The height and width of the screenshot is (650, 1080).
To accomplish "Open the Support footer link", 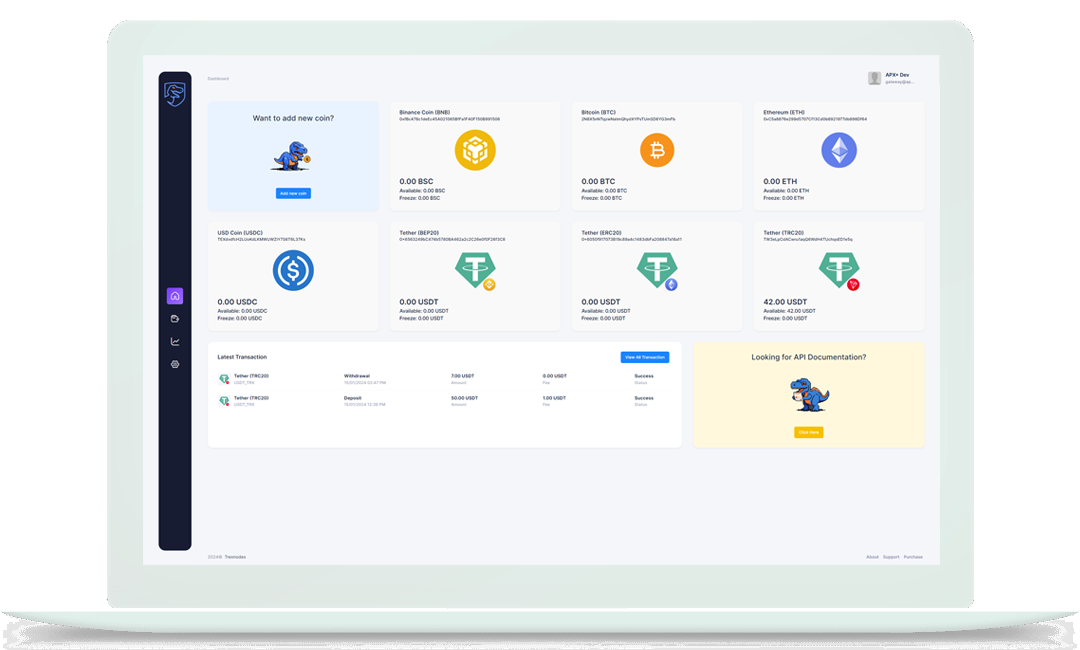I will coord(891,557).
